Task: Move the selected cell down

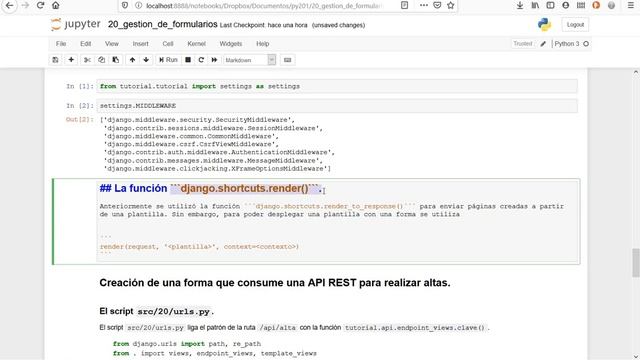Action: tap(146, 60)
